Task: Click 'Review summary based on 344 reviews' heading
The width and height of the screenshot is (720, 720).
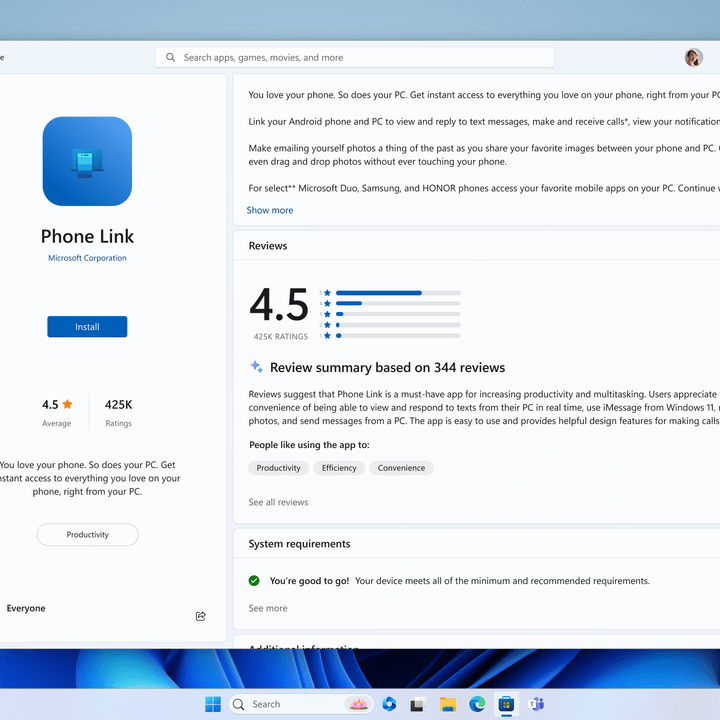Action: pyautogui.click(x=388, y=367)
